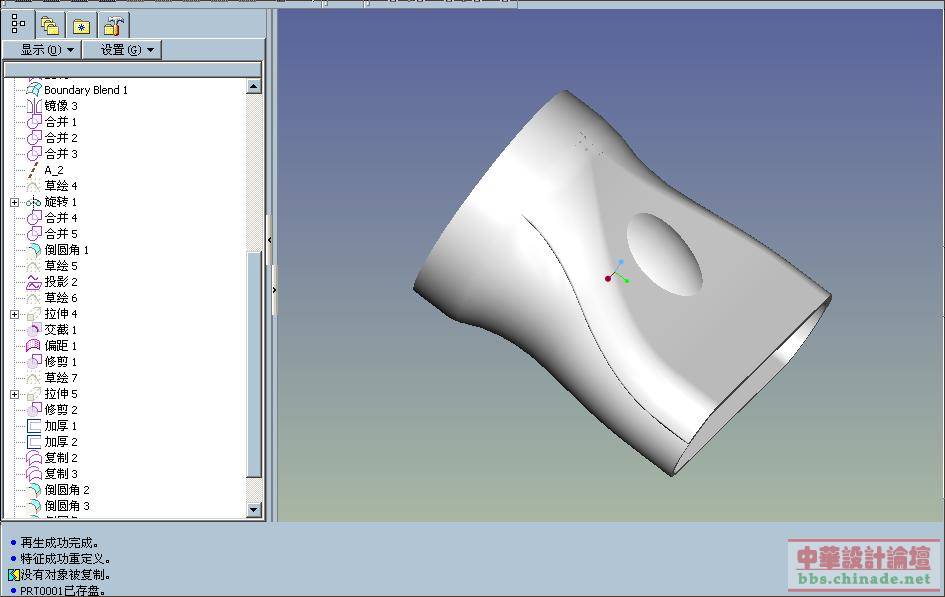
Task: Click the message 'PRT0001已存盘。'
Action: (x=63, y=590)
